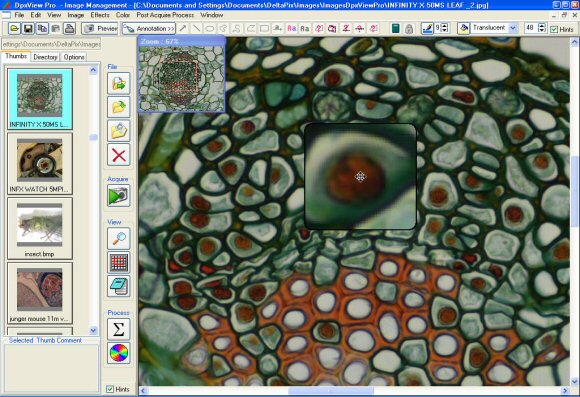Click the Sigma process icon
Screen dimensions: 580x397
(x=119, y=329)
